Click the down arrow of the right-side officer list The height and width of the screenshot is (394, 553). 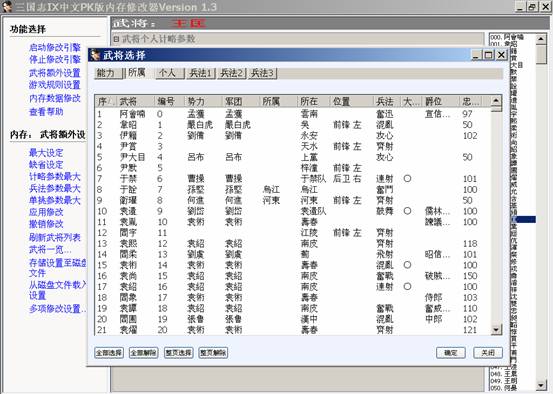[541, 386]
